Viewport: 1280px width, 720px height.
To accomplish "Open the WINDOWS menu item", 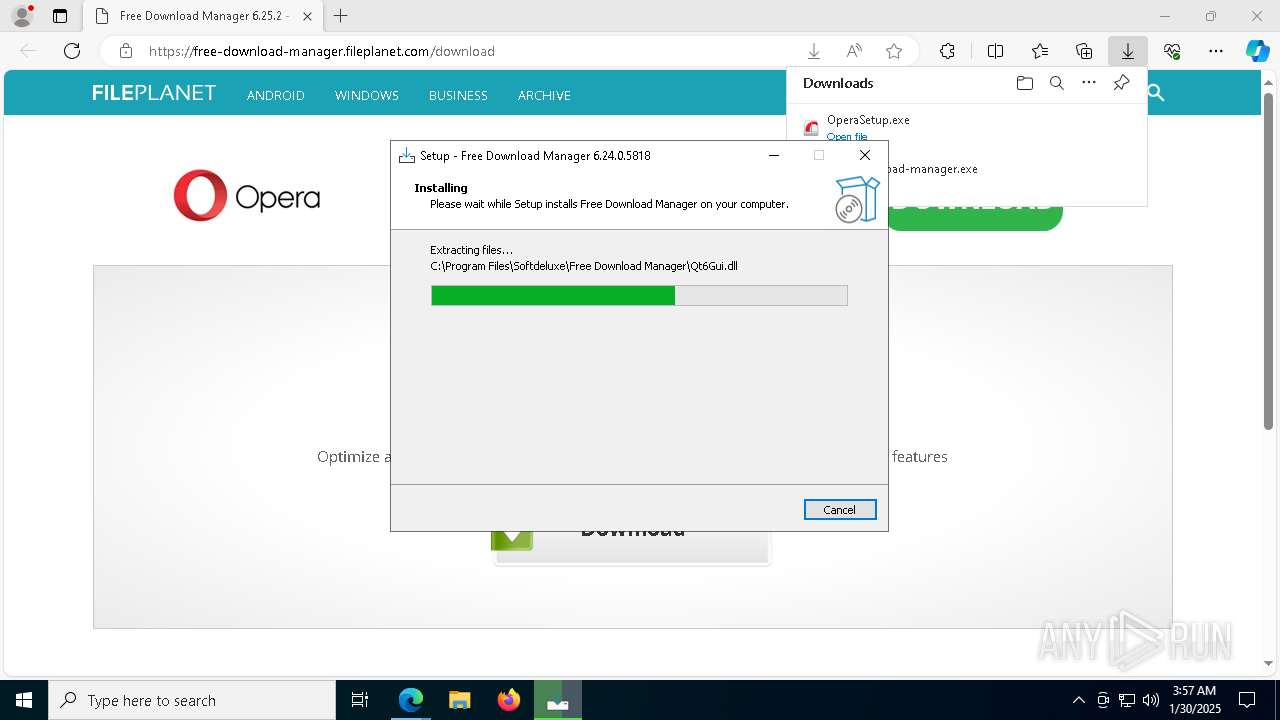I will tap(367, 95).
